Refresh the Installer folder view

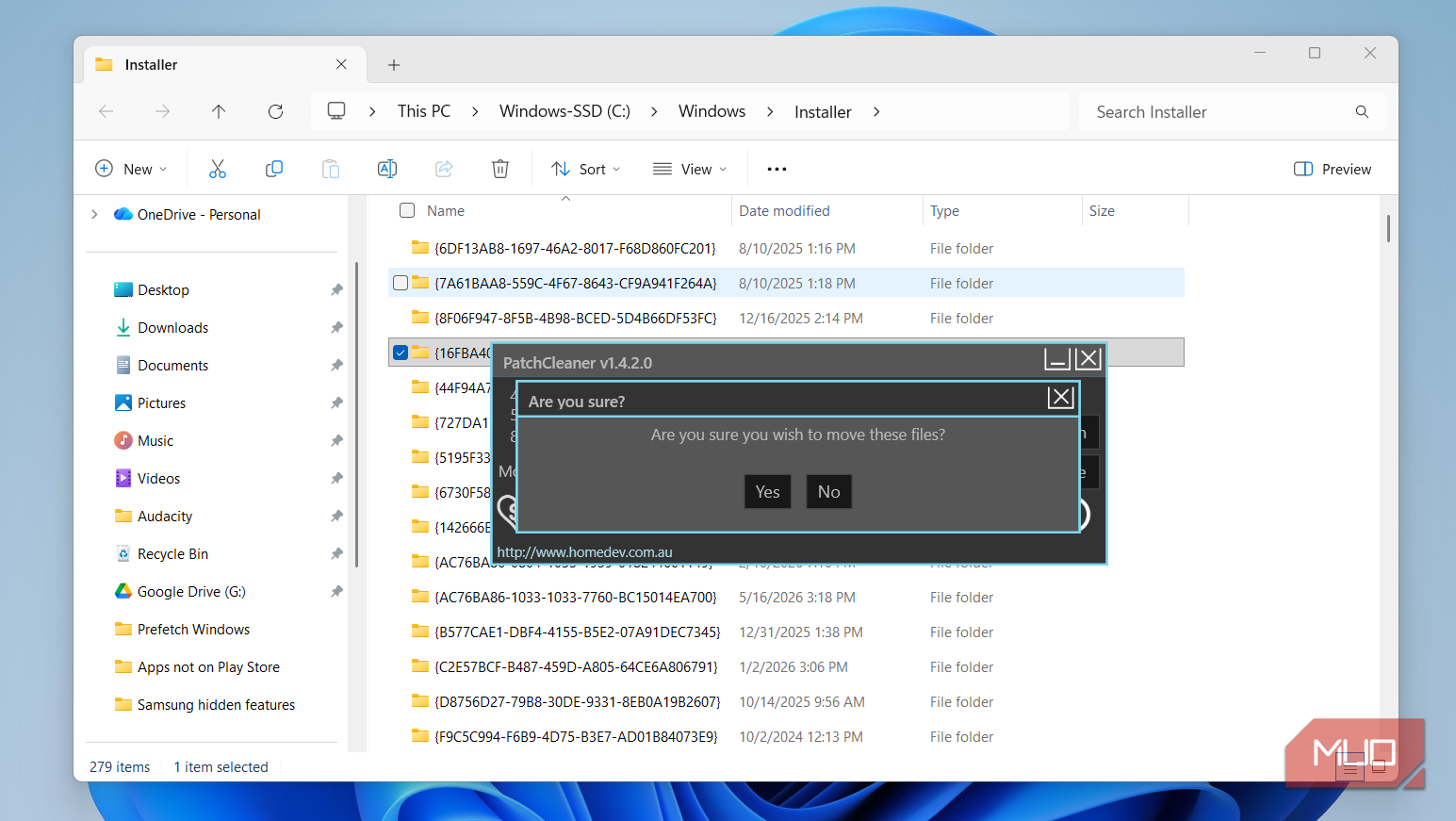pyautogui.click(x=275, y=111)
